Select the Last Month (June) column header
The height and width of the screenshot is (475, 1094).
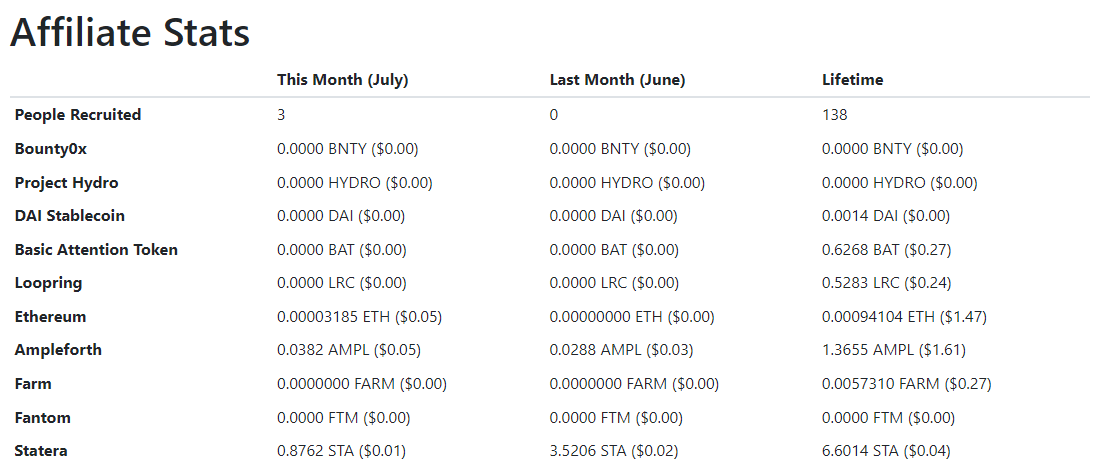(617, 80)
